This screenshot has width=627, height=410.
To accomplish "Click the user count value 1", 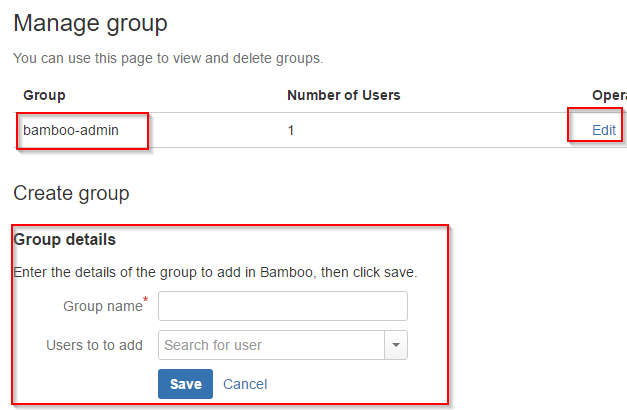I will [x=291, y=130].
